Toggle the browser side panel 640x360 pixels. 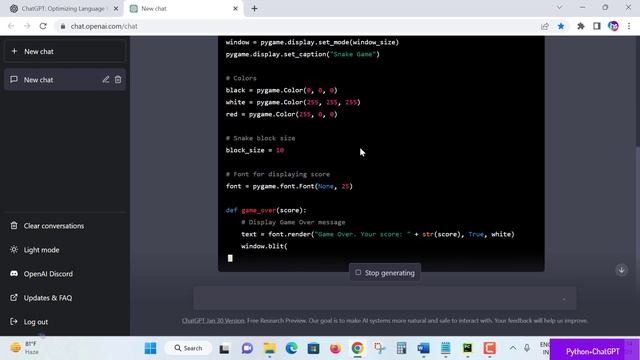click(x=597, y=26)
